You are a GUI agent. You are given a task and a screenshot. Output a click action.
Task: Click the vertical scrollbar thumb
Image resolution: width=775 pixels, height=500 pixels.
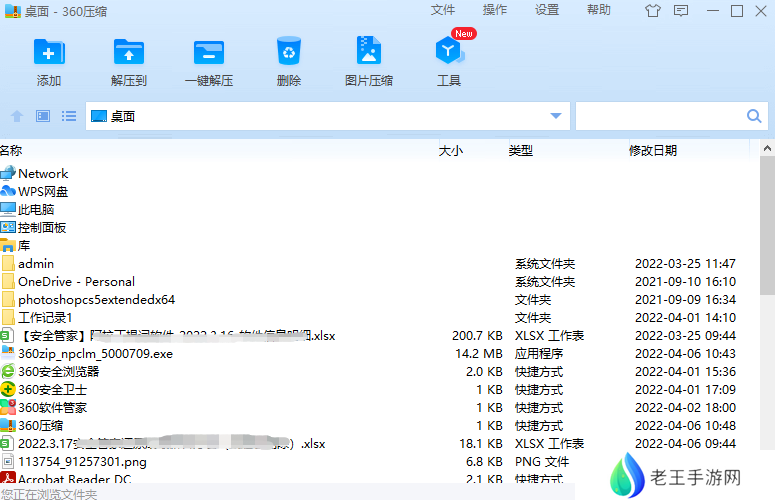[x=767, y=226]
